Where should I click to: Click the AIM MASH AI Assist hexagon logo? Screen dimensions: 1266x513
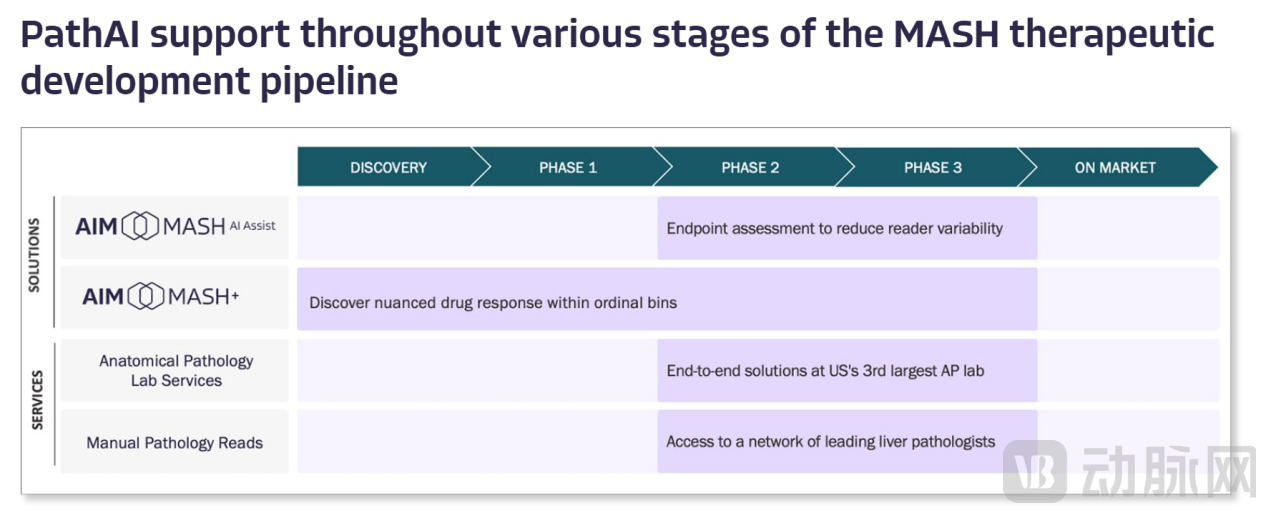(139, 227)
